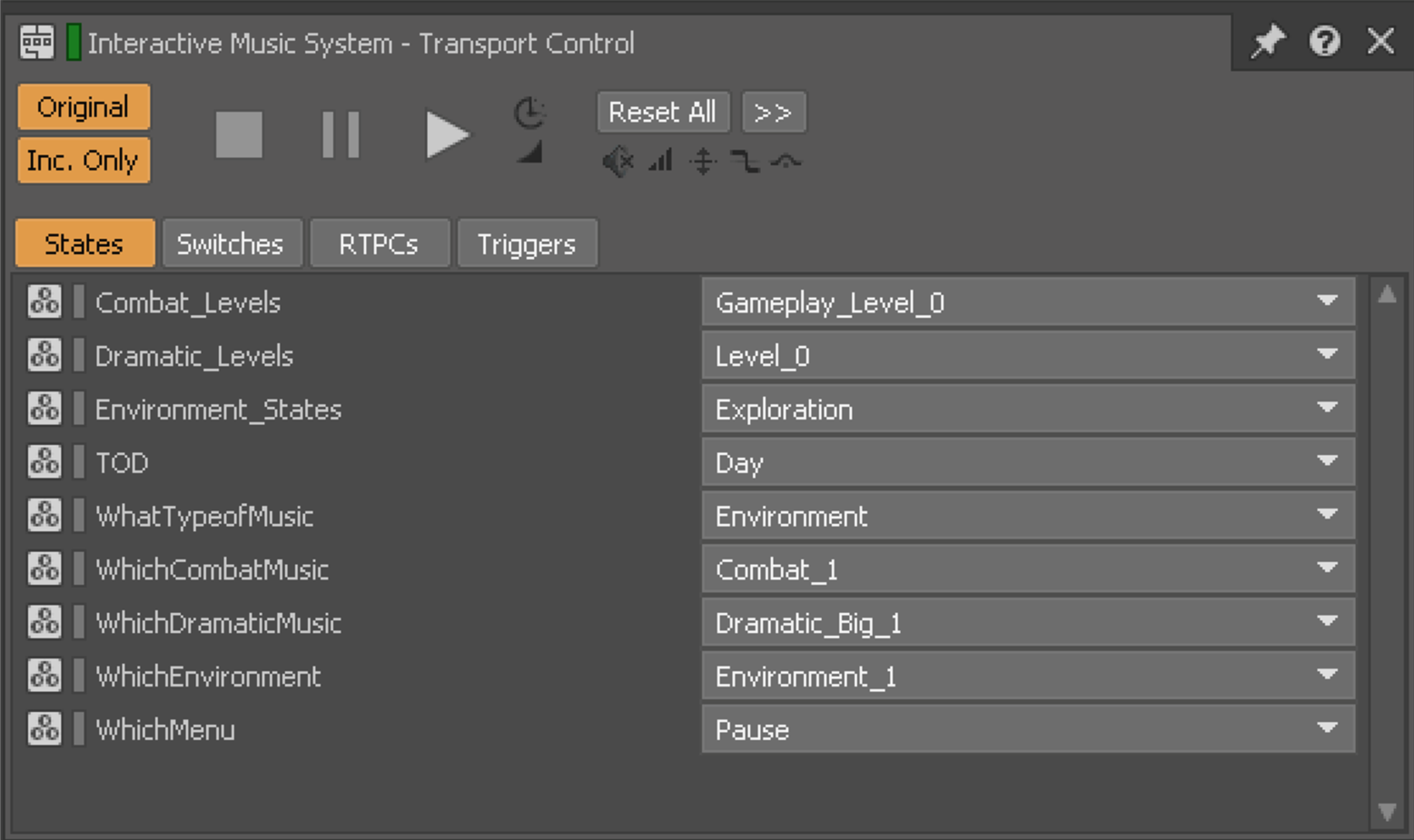The width and height of the screenshot is (1414, 840).
Task: Switch to the Switches tab
Action: pyautogui.click(x=232, y=243)
